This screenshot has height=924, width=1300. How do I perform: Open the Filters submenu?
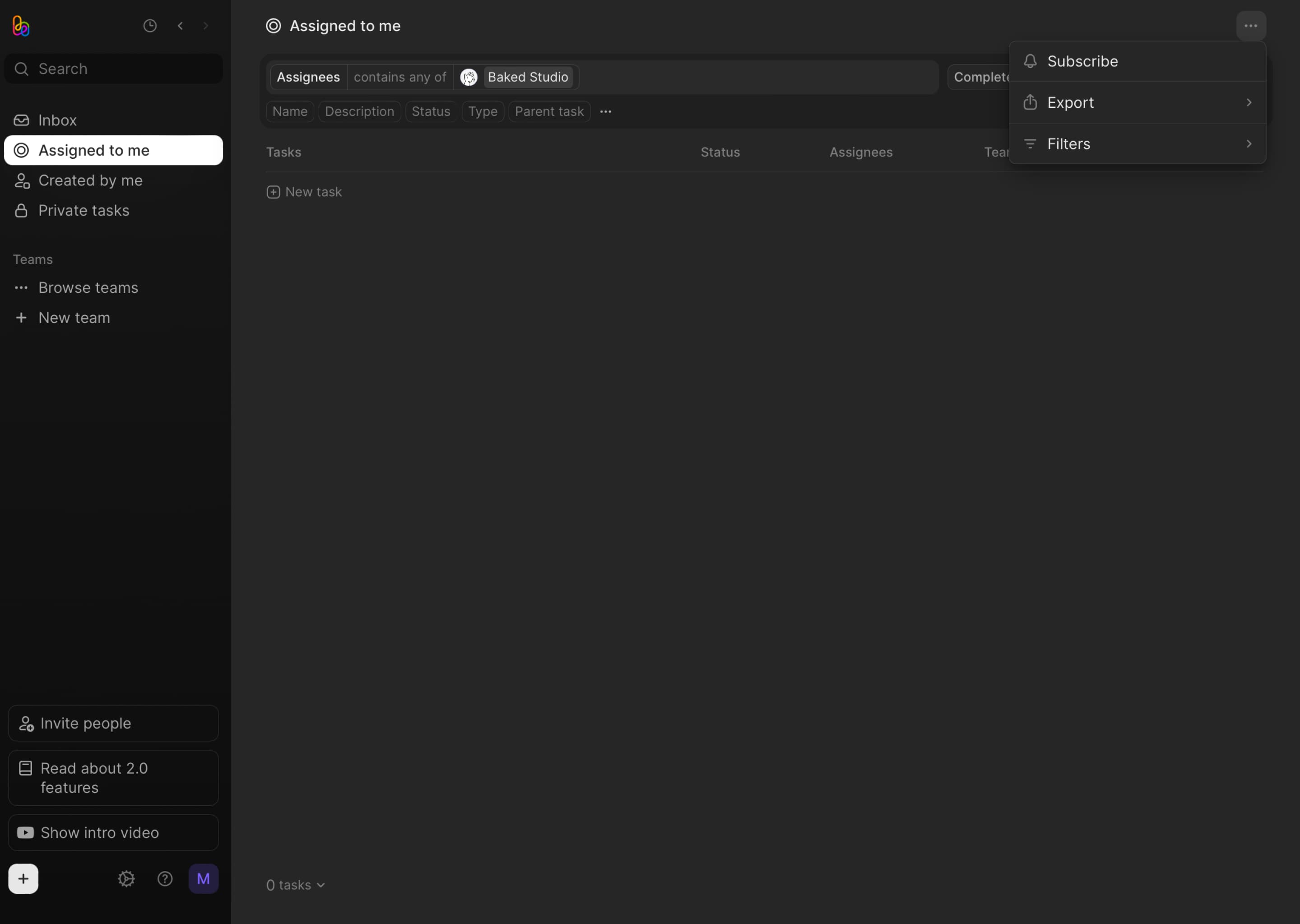coord(1137,144)
